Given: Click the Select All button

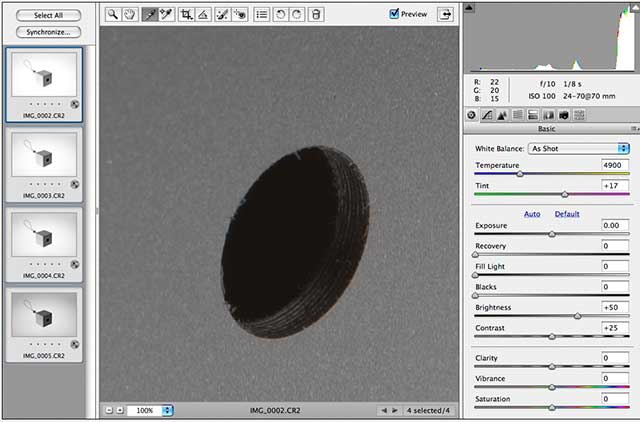Looking at the screenshot, I should [x=49, y=16].
